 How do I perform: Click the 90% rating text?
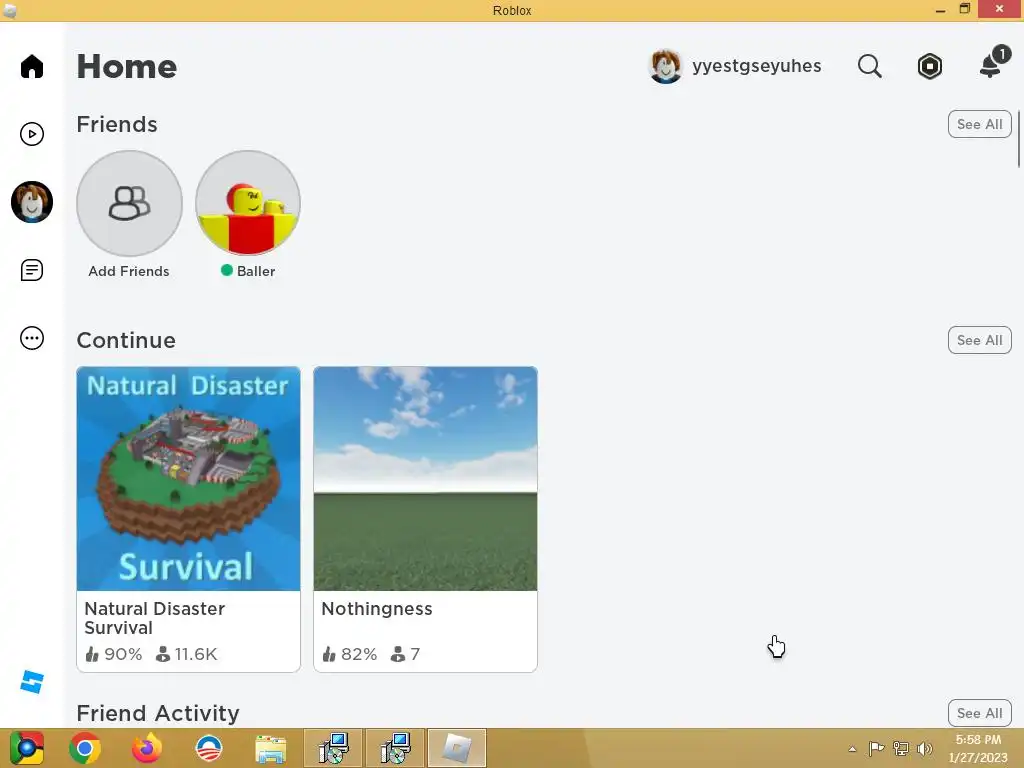123,654
